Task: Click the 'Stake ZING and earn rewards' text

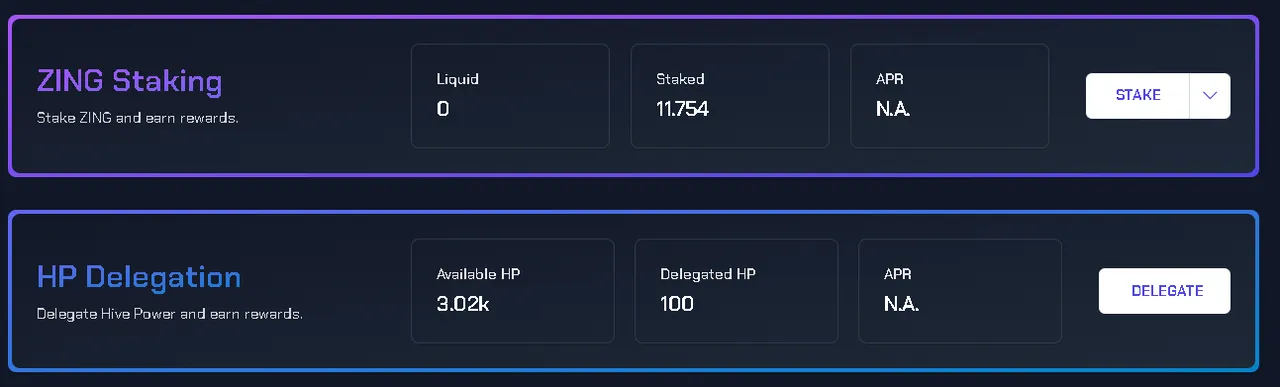Action: (x=138, y=118)
